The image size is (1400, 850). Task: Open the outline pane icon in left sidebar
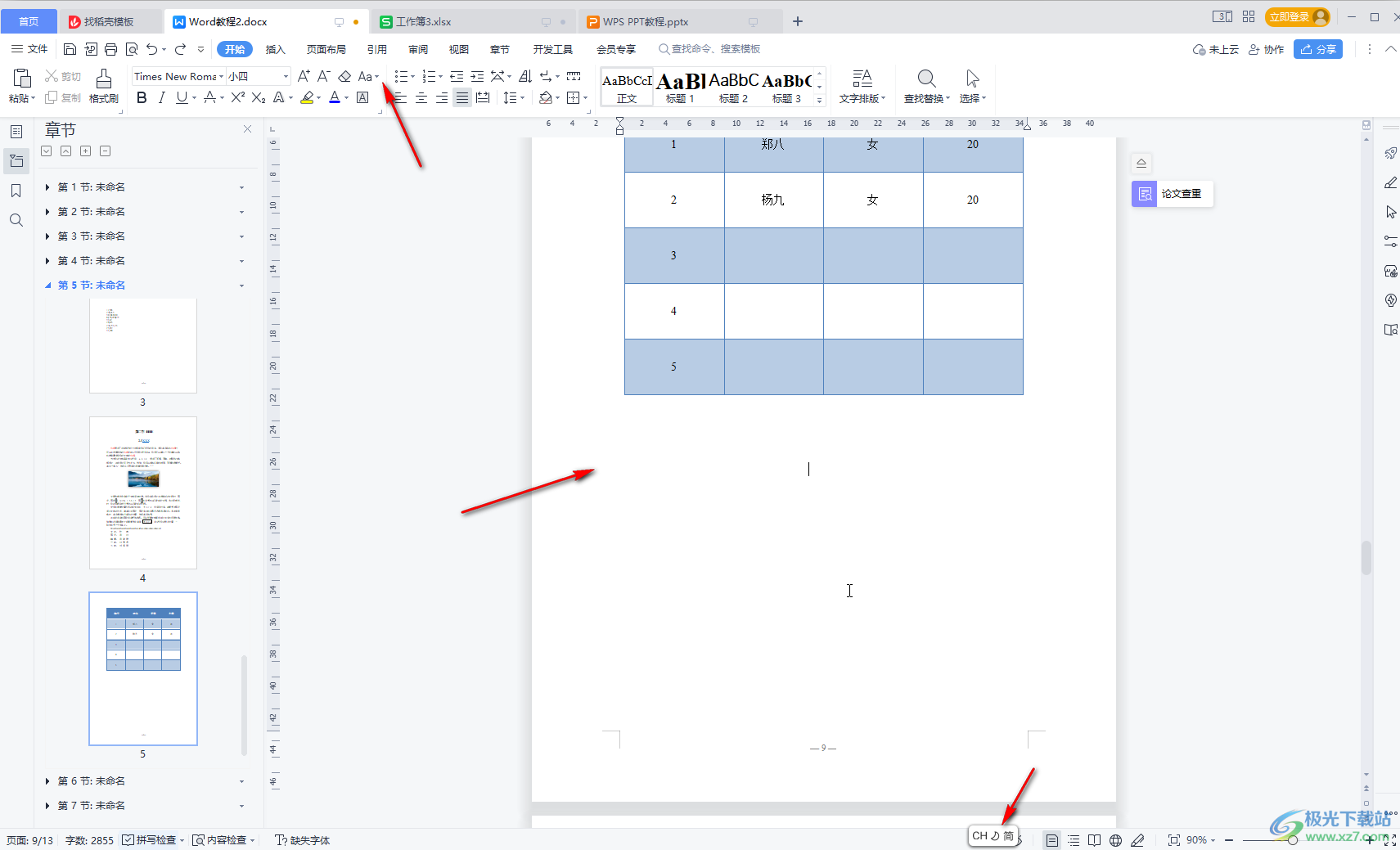click(16, 131)
